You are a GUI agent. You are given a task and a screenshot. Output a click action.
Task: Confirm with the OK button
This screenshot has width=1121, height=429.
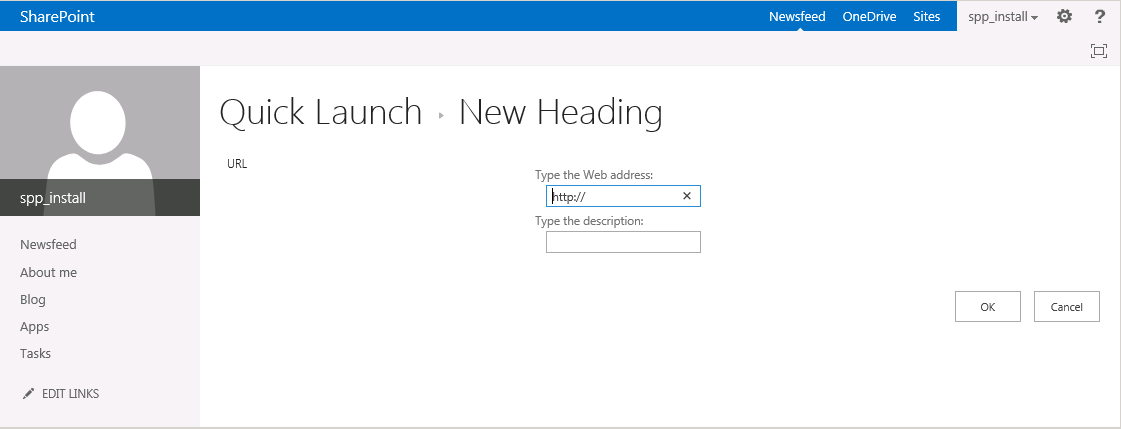tap(988, 307)
